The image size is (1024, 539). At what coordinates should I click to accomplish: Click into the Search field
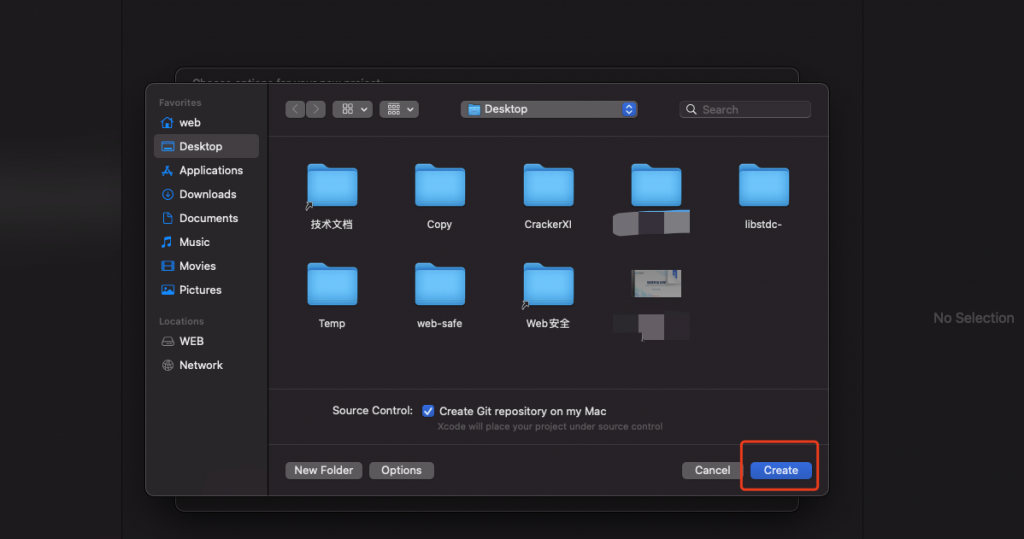752,109
